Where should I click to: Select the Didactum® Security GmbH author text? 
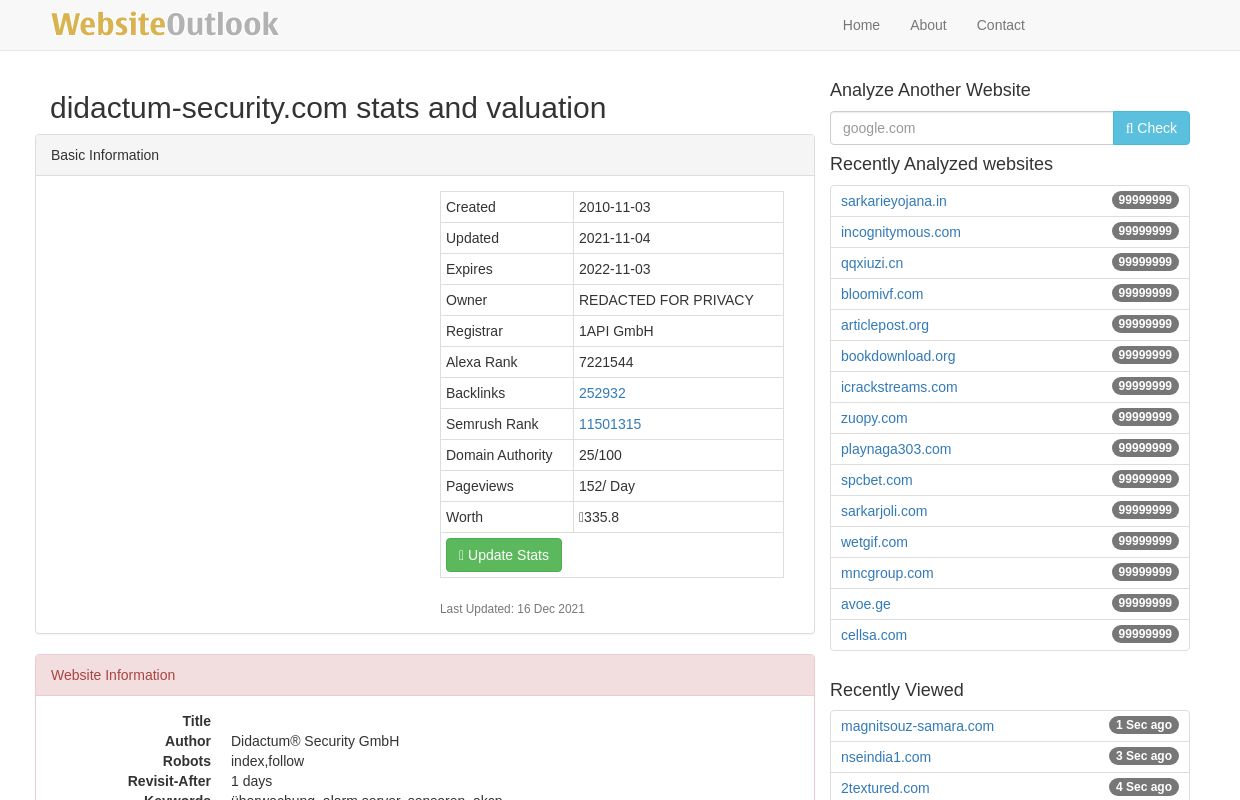(315, 741)
